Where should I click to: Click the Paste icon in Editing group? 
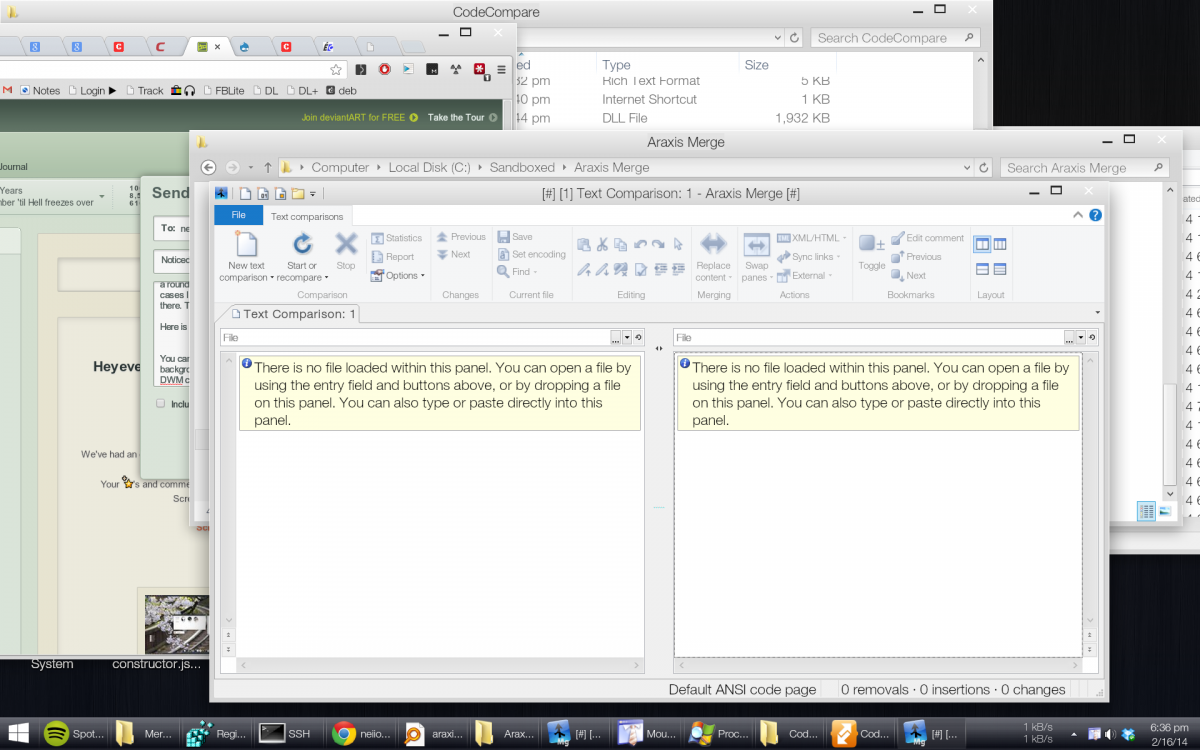584,244
